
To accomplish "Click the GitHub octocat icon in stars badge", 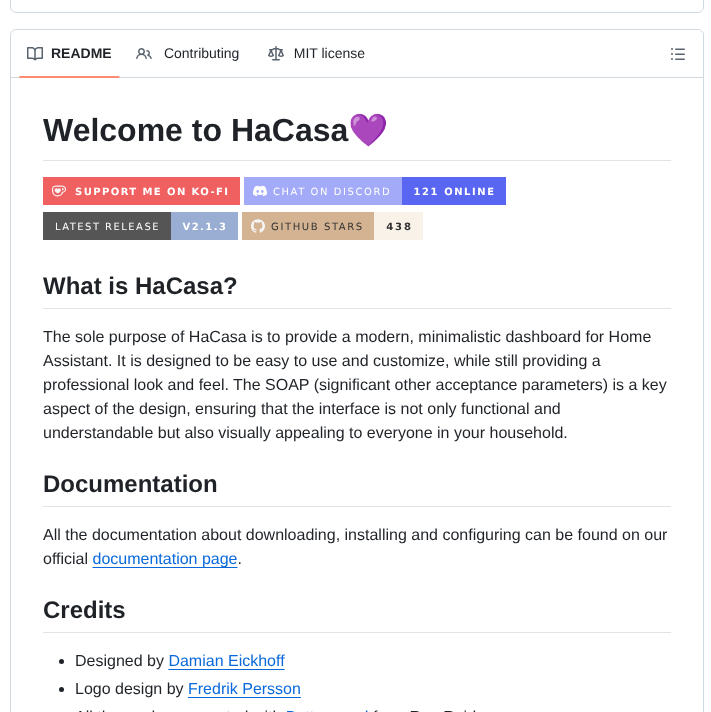I will pos(258,226).
